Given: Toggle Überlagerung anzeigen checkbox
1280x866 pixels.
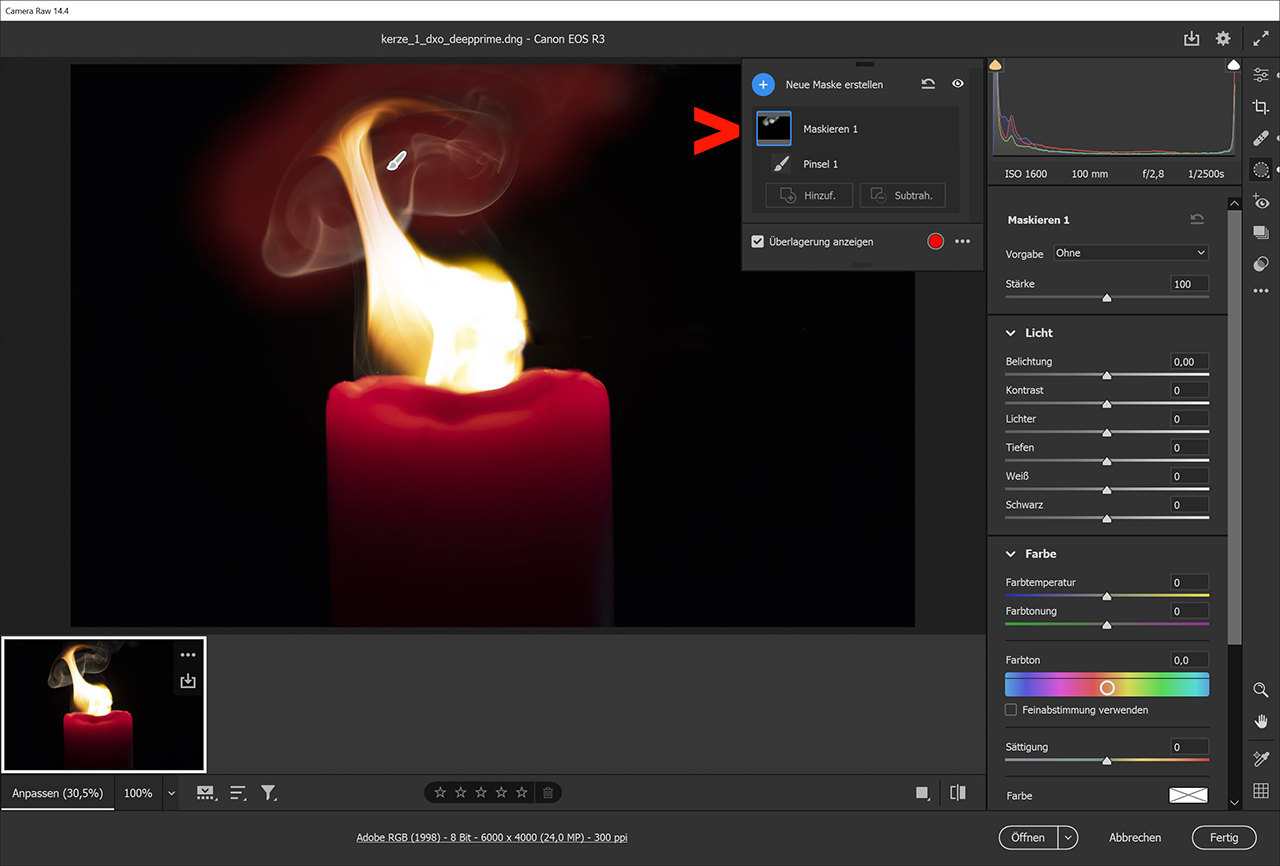Looking at the screenshot, I should 758,242.
